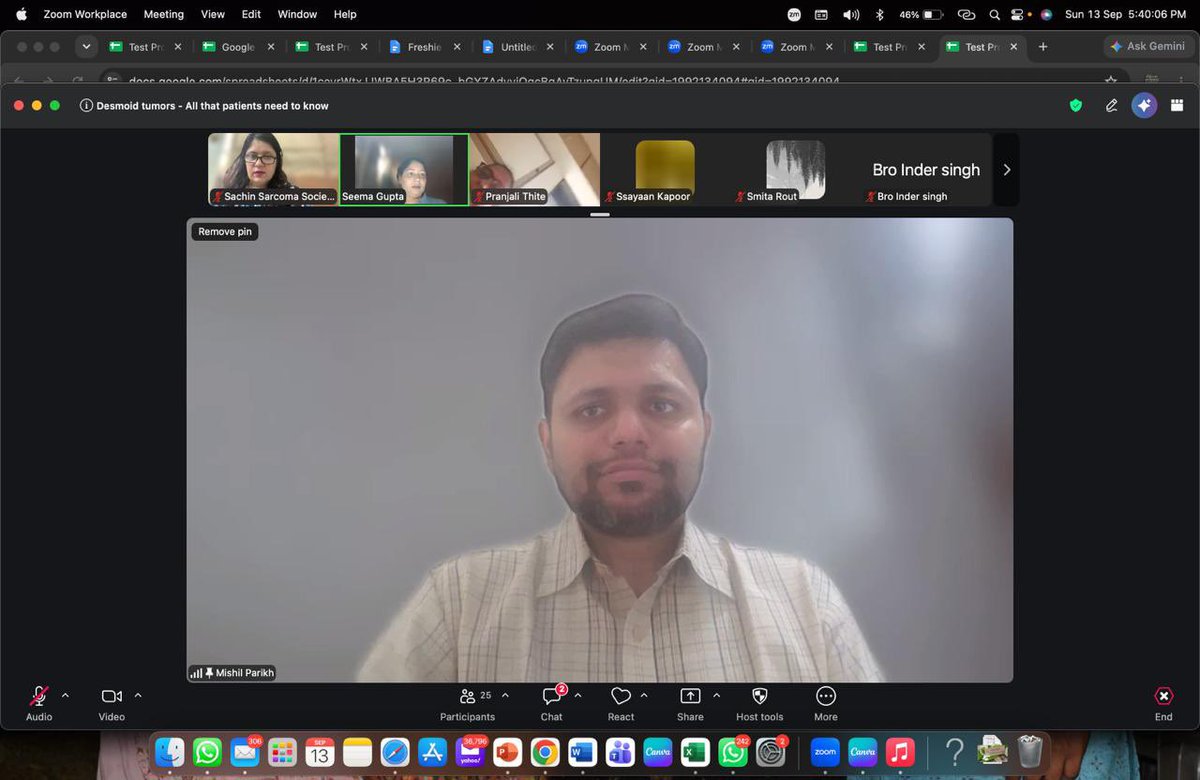The width and height of the screenshot is (1200, 780).
Task: Show next participants with gallery arrow
Action: click(1006, 170)
